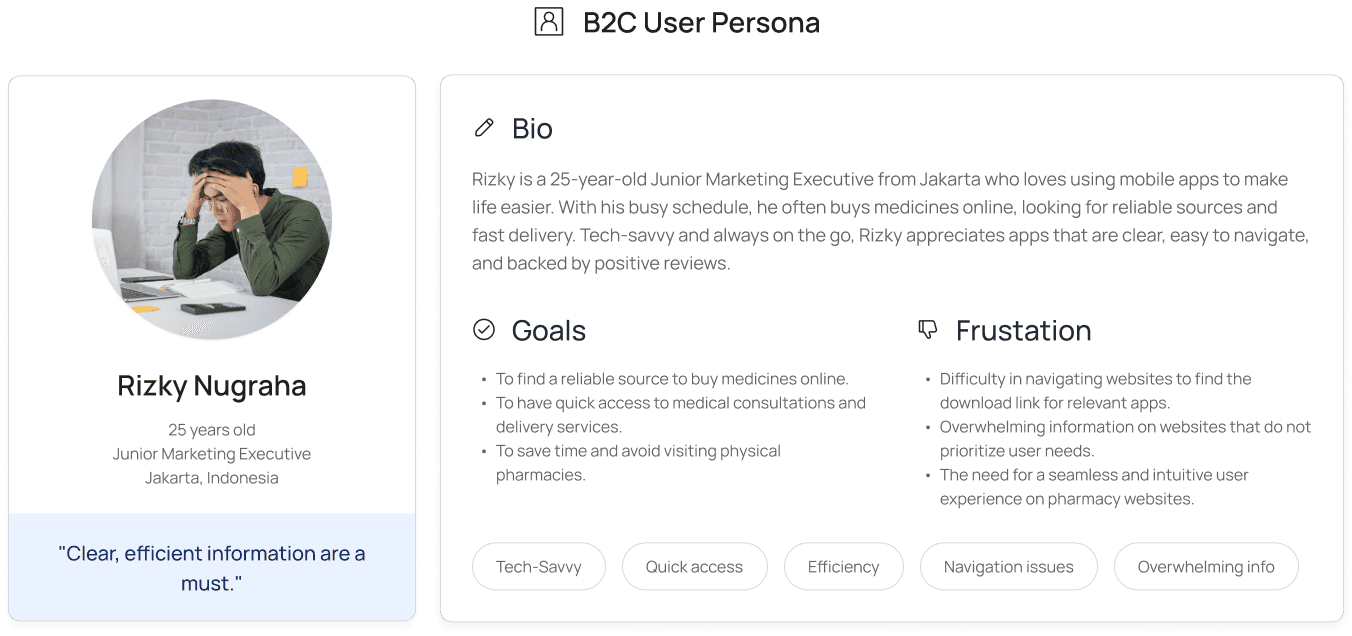The image size is (1352, 636).
Task: Select the Quick access tag
Action: coord(694,567)
